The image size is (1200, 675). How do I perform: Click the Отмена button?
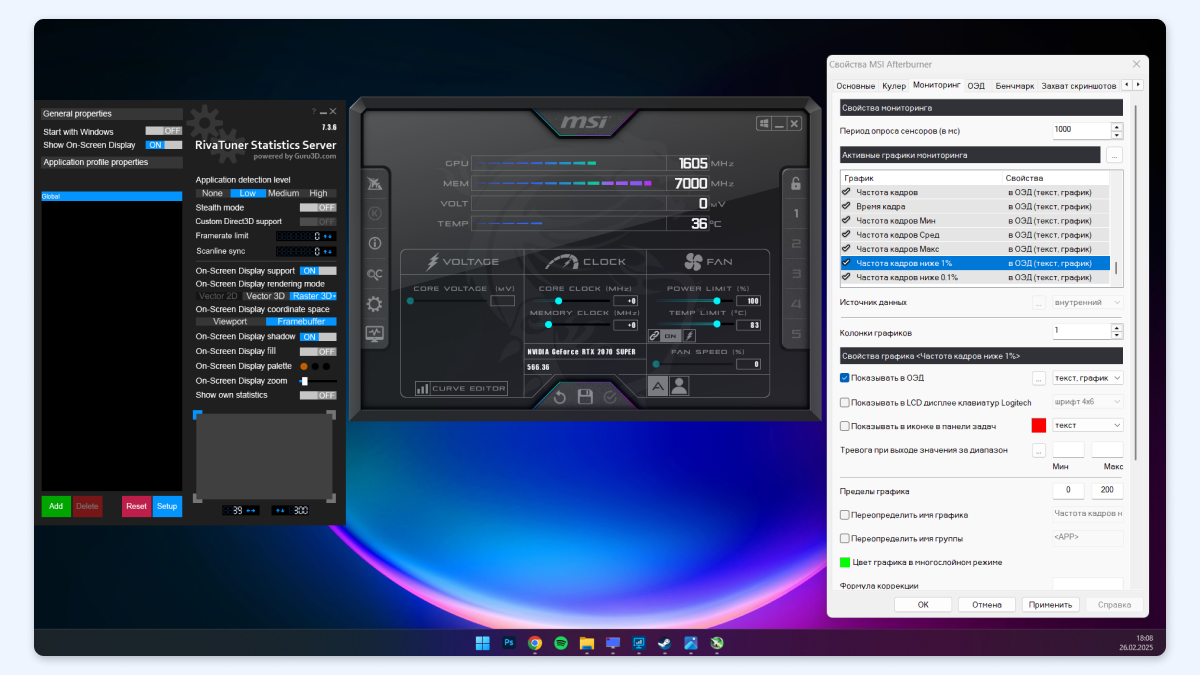pyautogui.click(x=987, y=604)
